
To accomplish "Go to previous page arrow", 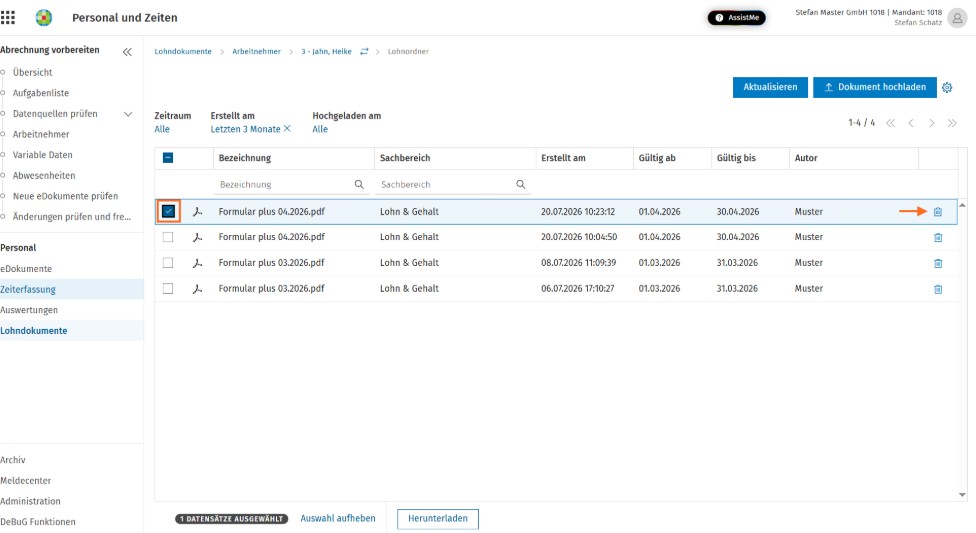I will tap(911, 123).
